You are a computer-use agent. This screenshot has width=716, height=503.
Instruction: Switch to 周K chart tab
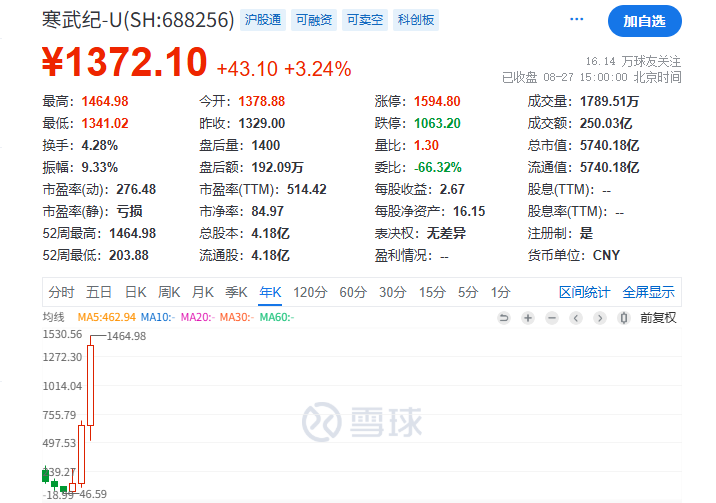(169, 292)
